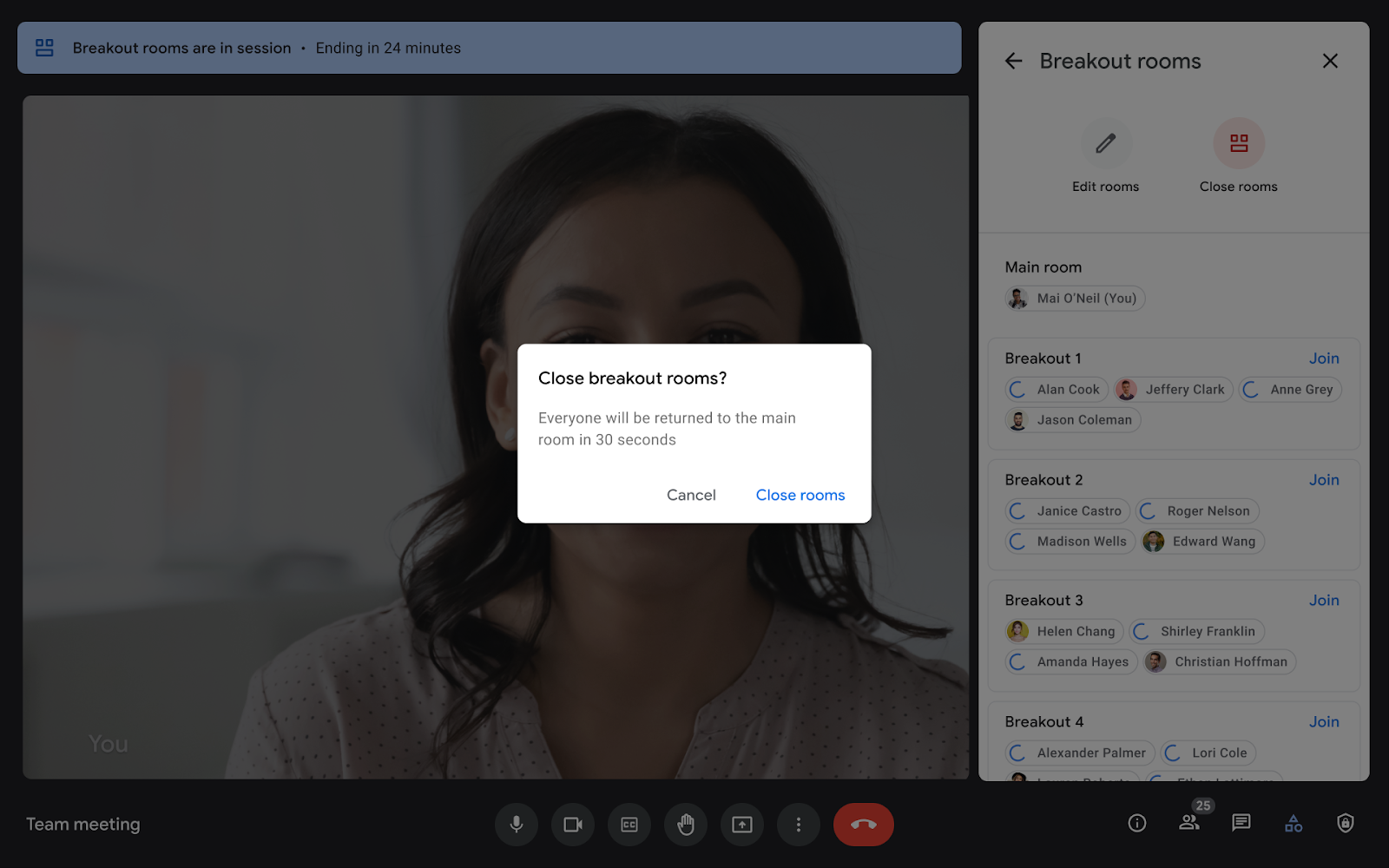Select Jason Coleman participant chip
1389x868 pixels.
pos(1072,420)
